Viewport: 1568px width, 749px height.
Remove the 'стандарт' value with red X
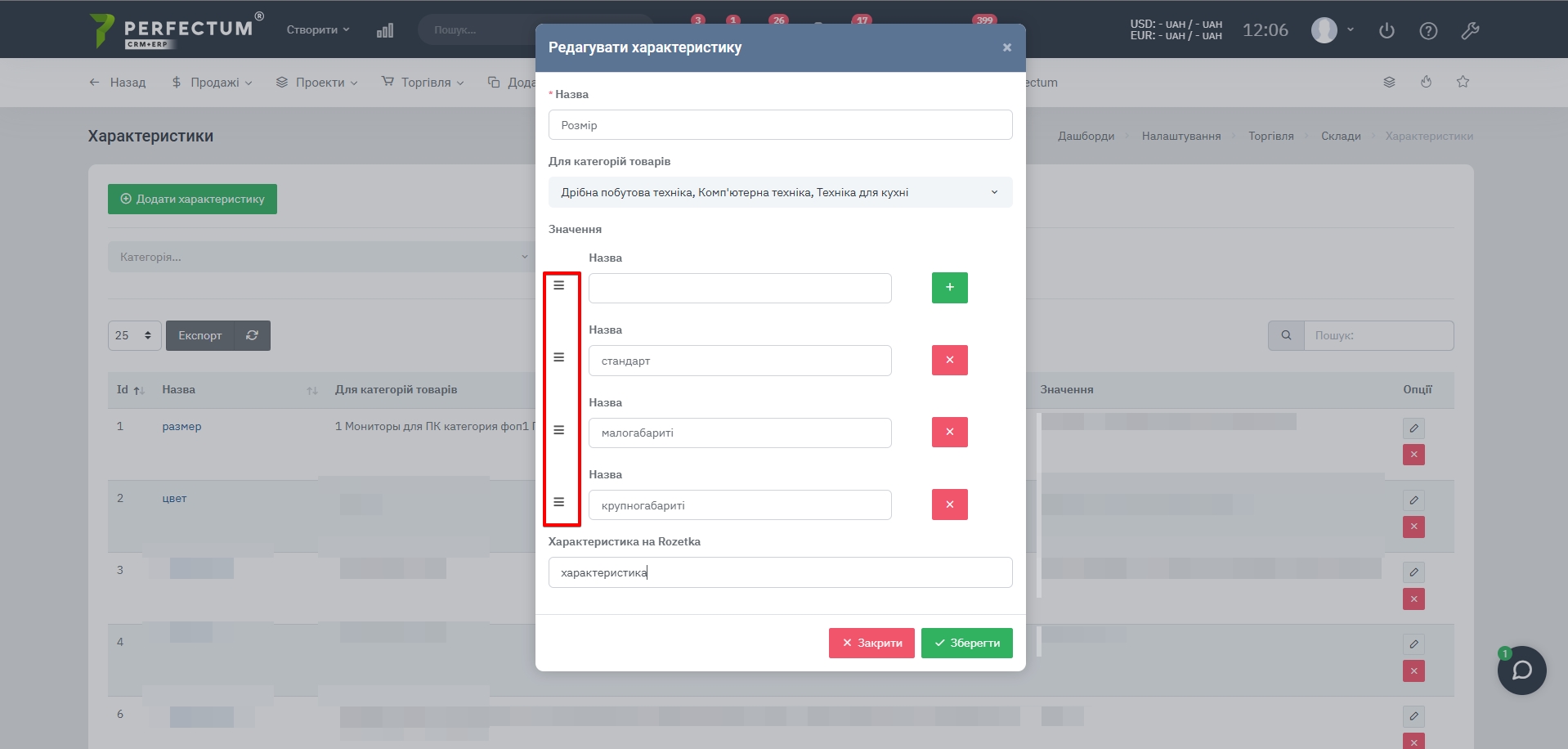click(x=949, y=360)
